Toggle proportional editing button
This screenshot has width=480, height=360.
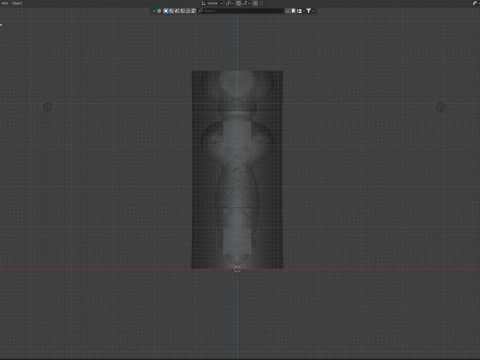255,3
